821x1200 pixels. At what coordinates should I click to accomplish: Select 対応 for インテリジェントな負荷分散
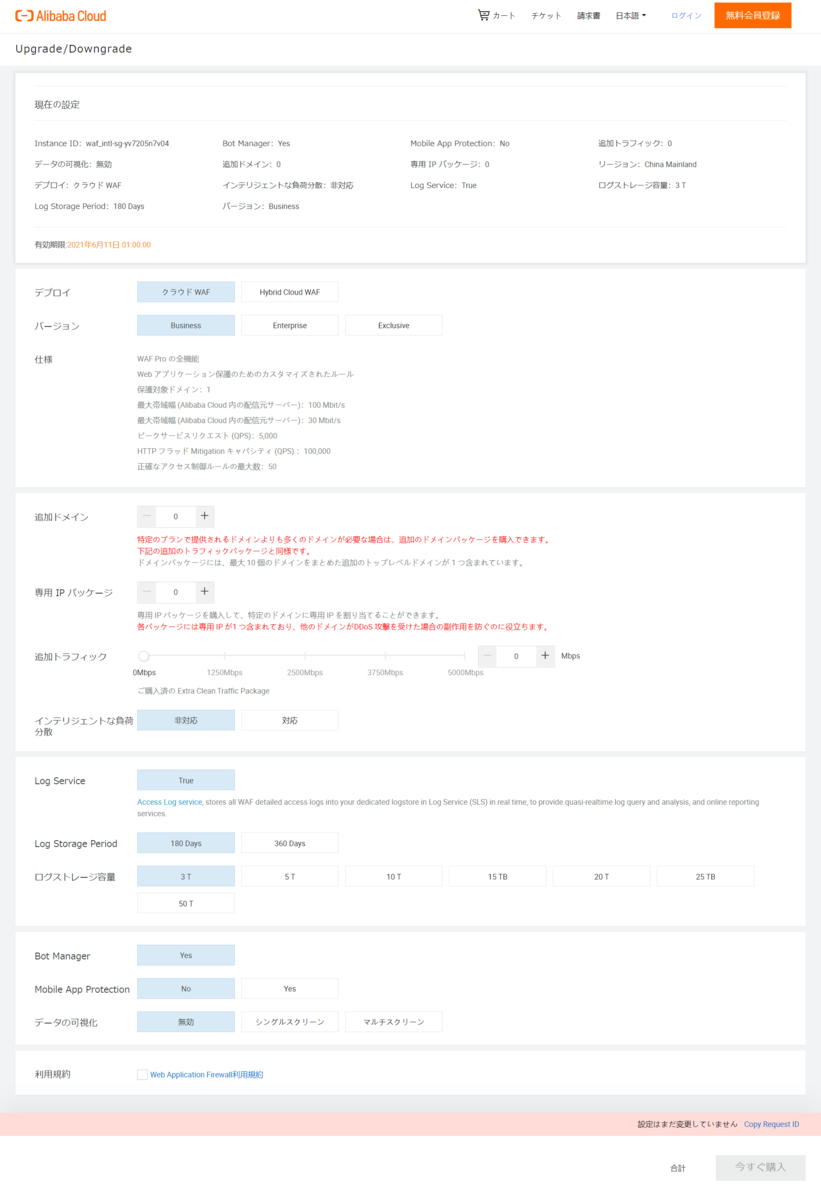tap(289, 719)
